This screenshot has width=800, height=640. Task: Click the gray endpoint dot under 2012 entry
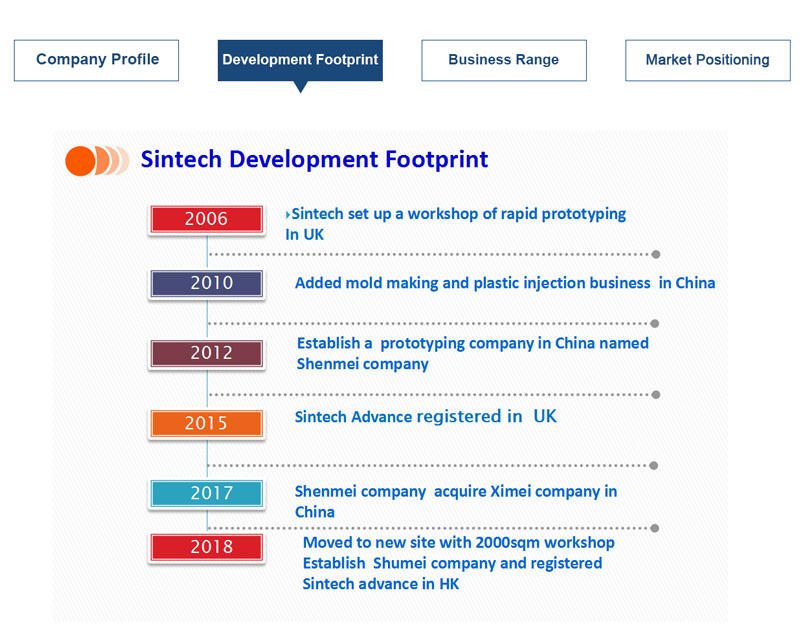point(656,395)
